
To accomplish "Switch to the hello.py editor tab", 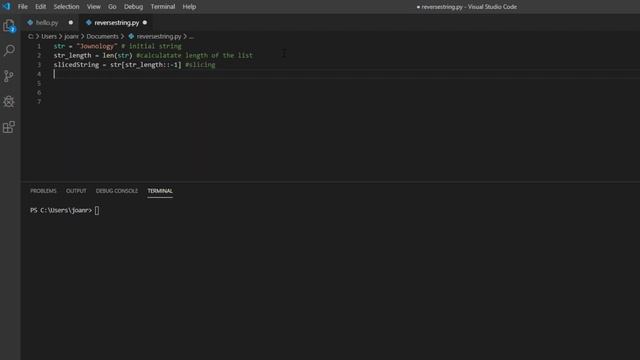I will (x=51, y=22).
